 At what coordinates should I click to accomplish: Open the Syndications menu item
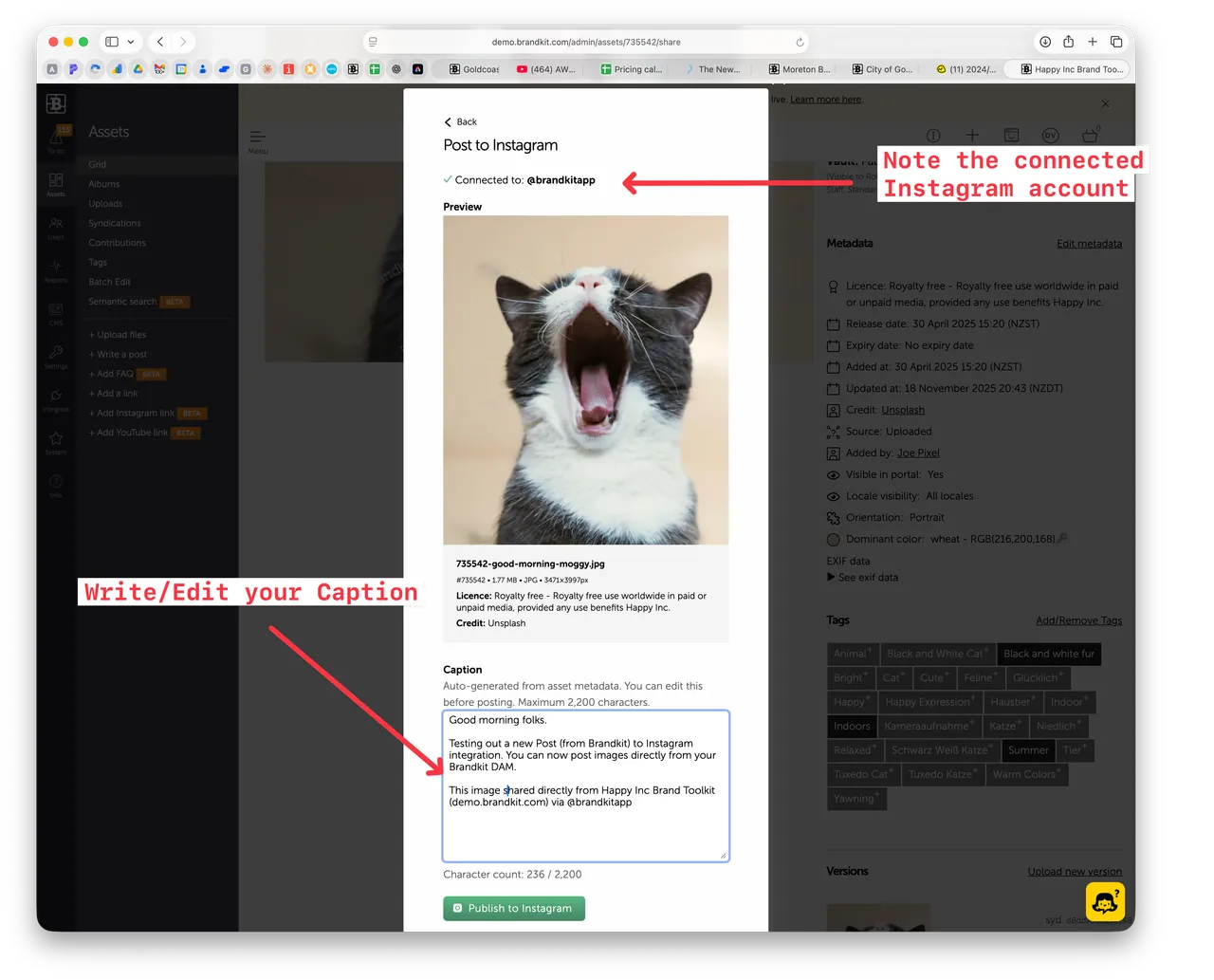point(114,223)
